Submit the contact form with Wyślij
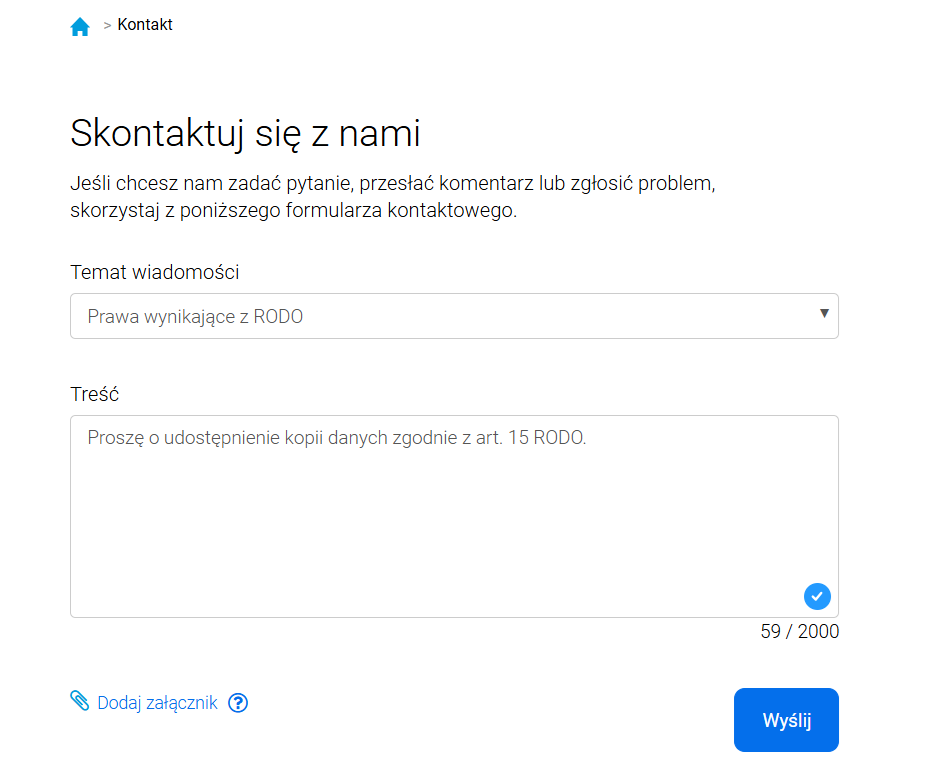 (x=786, y=720)
